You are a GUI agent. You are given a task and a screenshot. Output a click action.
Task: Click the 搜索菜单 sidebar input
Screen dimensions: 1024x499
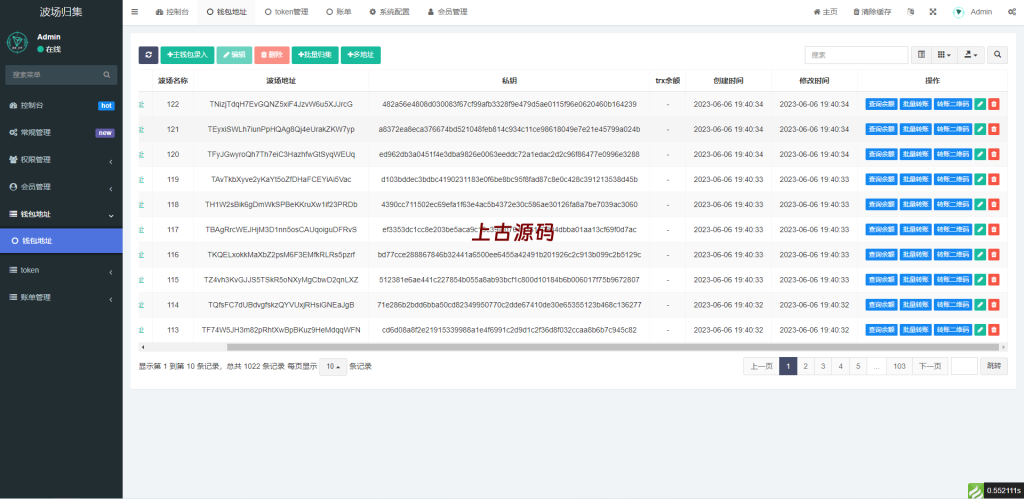click(x=55, y=75)
